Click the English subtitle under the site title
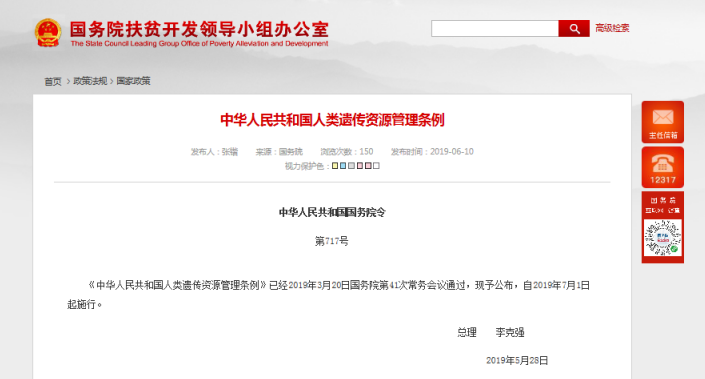The height and width of the screenshot is (379, 705). click(199, 44)
